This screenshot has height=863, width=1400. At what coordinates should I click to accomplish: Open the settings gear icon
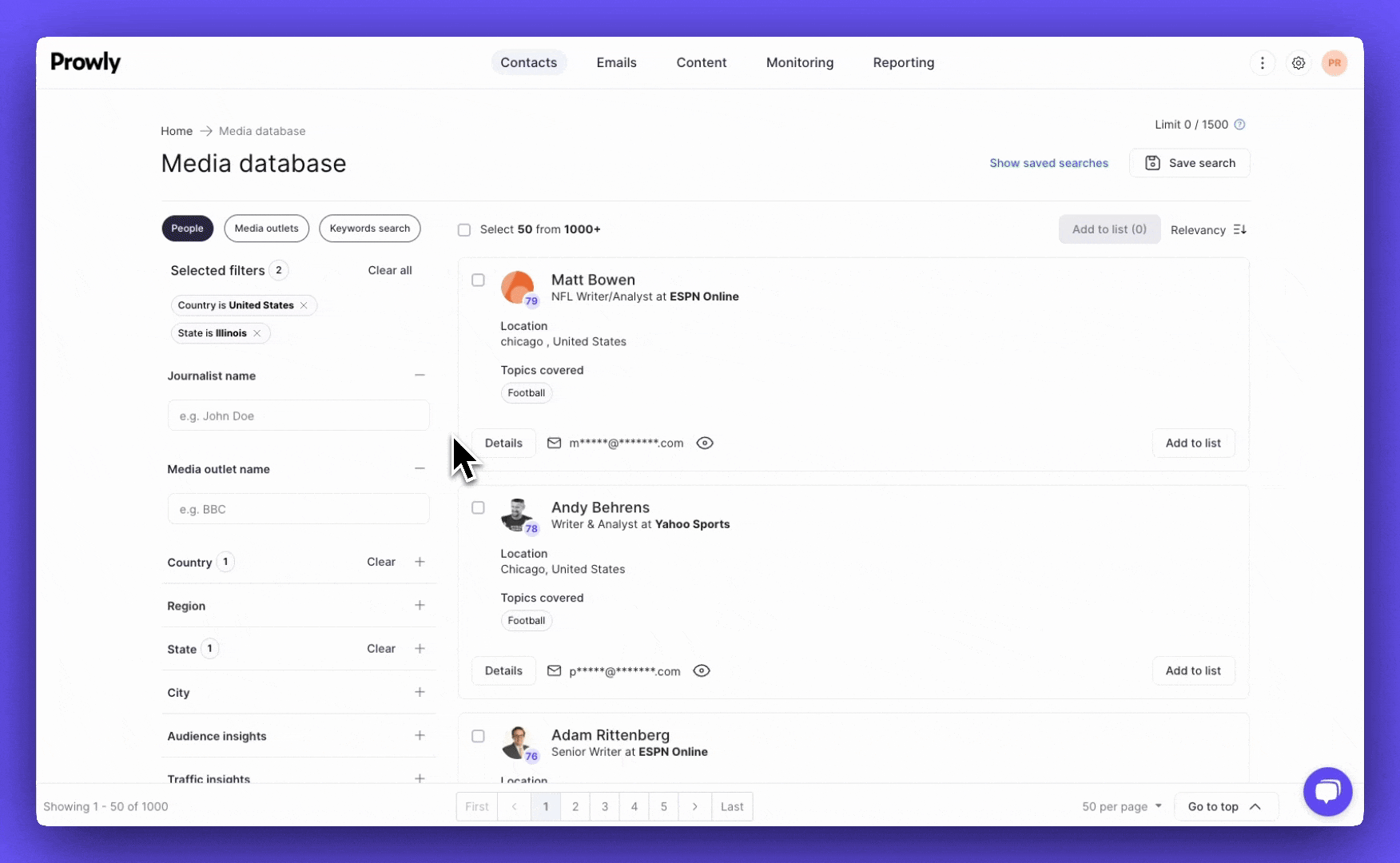coord(1299,63)
